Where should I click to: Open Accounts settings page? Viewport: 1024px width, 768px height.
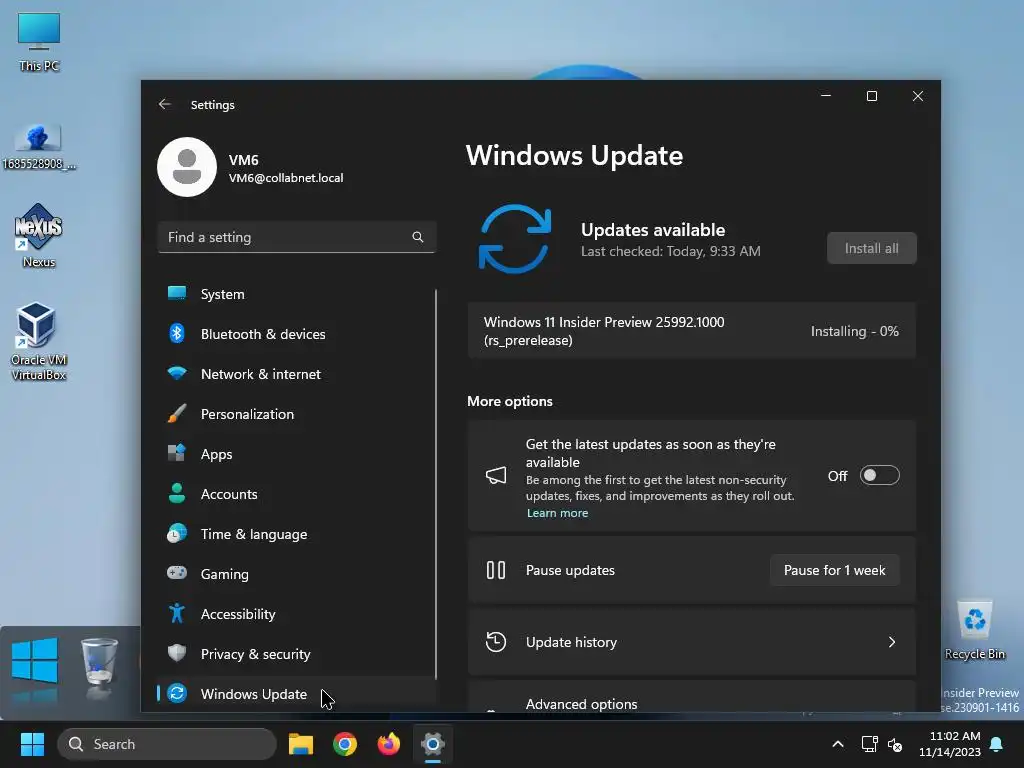(x=296, y=494)
